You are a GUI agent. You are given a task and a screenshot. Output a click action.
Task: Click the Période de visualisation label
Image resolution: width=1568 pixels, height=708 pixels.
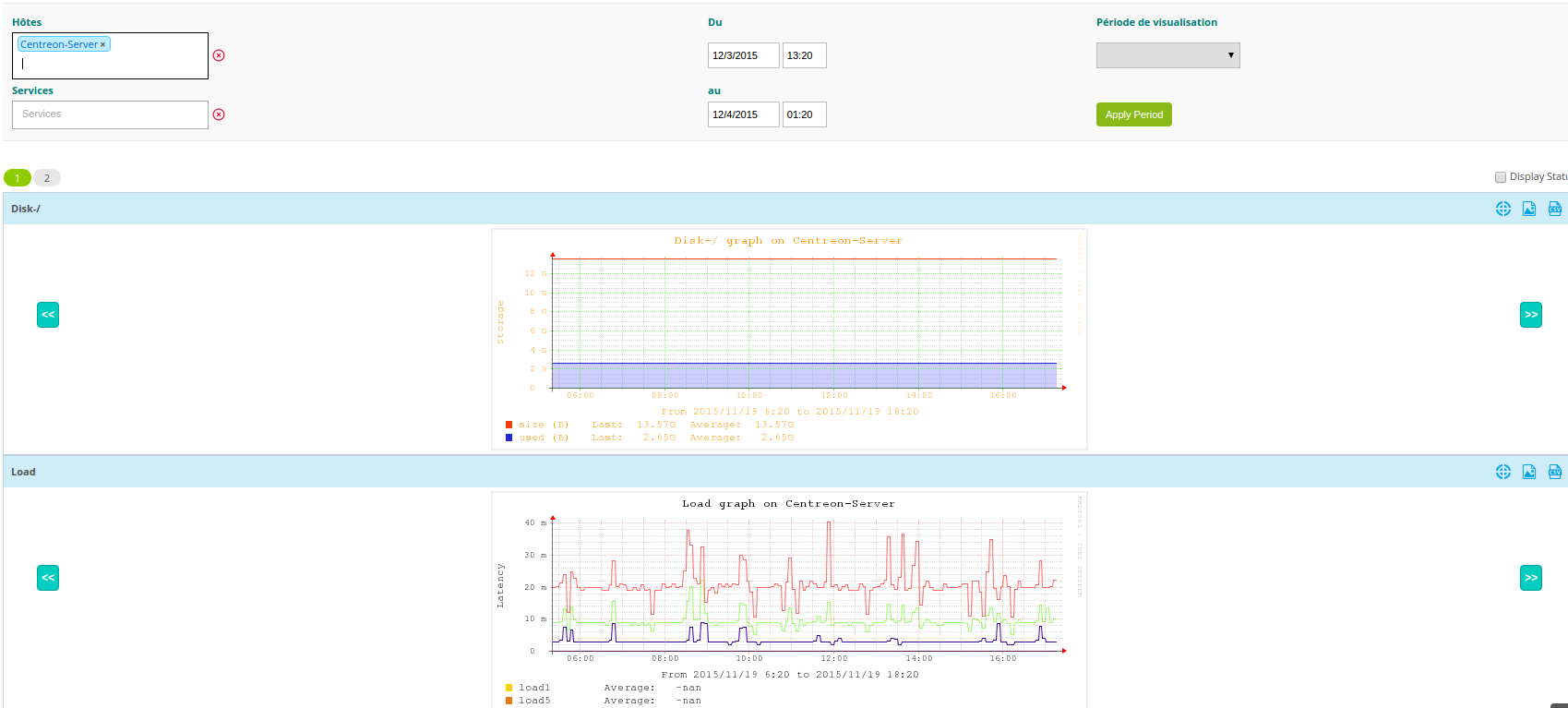pyautogui.click(x=1156, y=22)
